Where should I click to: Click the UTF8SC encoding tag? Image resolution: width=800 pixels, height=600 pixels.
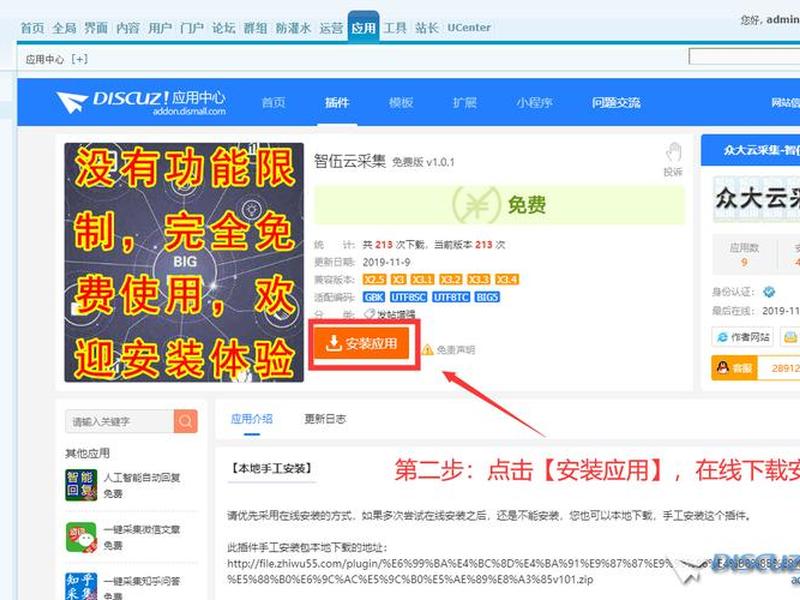tap(409, 297)
